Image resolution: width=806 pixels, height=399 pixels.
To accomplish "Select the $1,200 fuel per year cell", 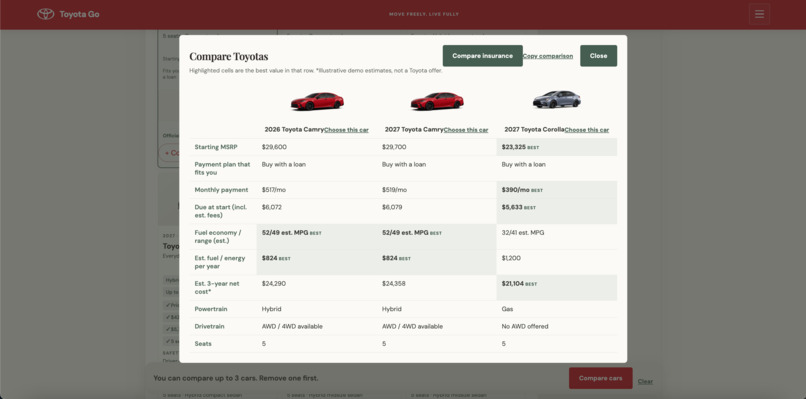I will pos(557,262).
